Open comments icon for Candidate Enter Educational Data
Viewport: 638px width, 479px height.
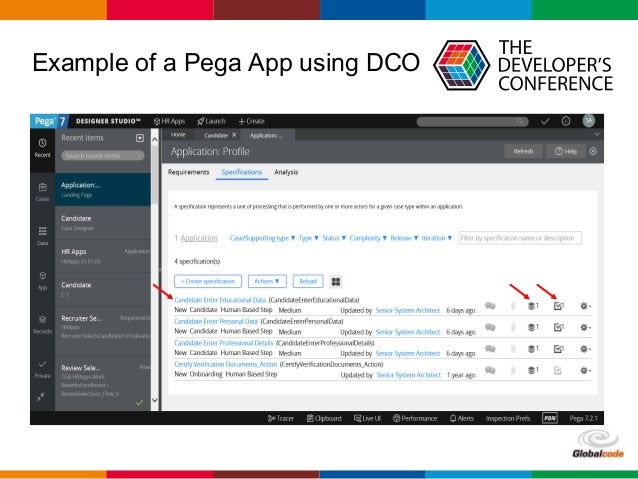pos(490,306)
